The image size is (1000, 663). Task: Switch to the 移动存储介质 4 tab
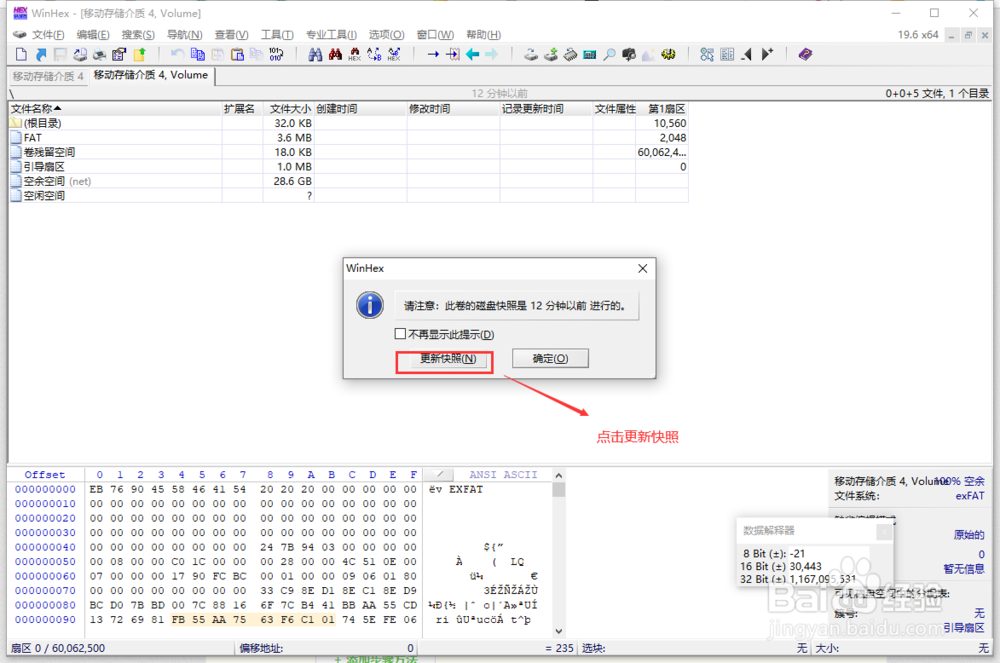click(x=48, y=76)
